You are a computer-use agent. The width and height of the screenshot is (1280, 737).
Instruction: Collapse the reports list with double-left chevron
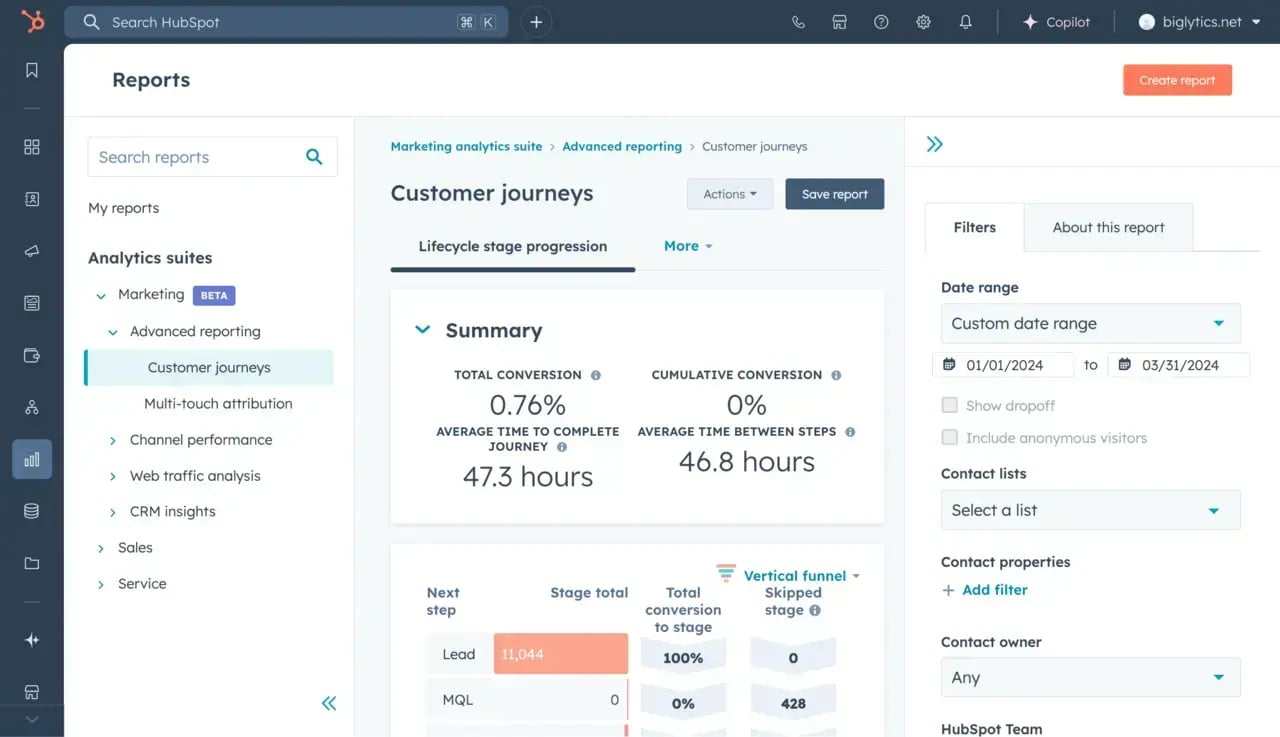pyautogui.click(x=329, y=703)
